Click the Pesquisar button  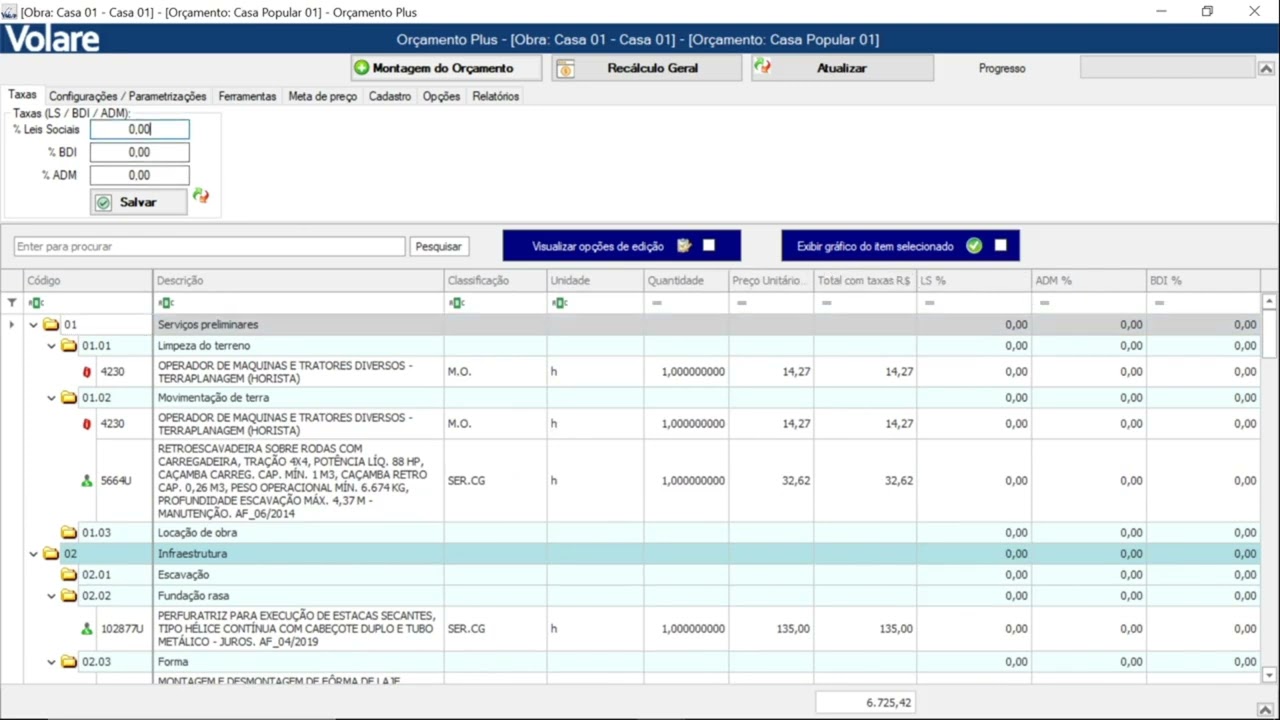click(x=439, y=246)
